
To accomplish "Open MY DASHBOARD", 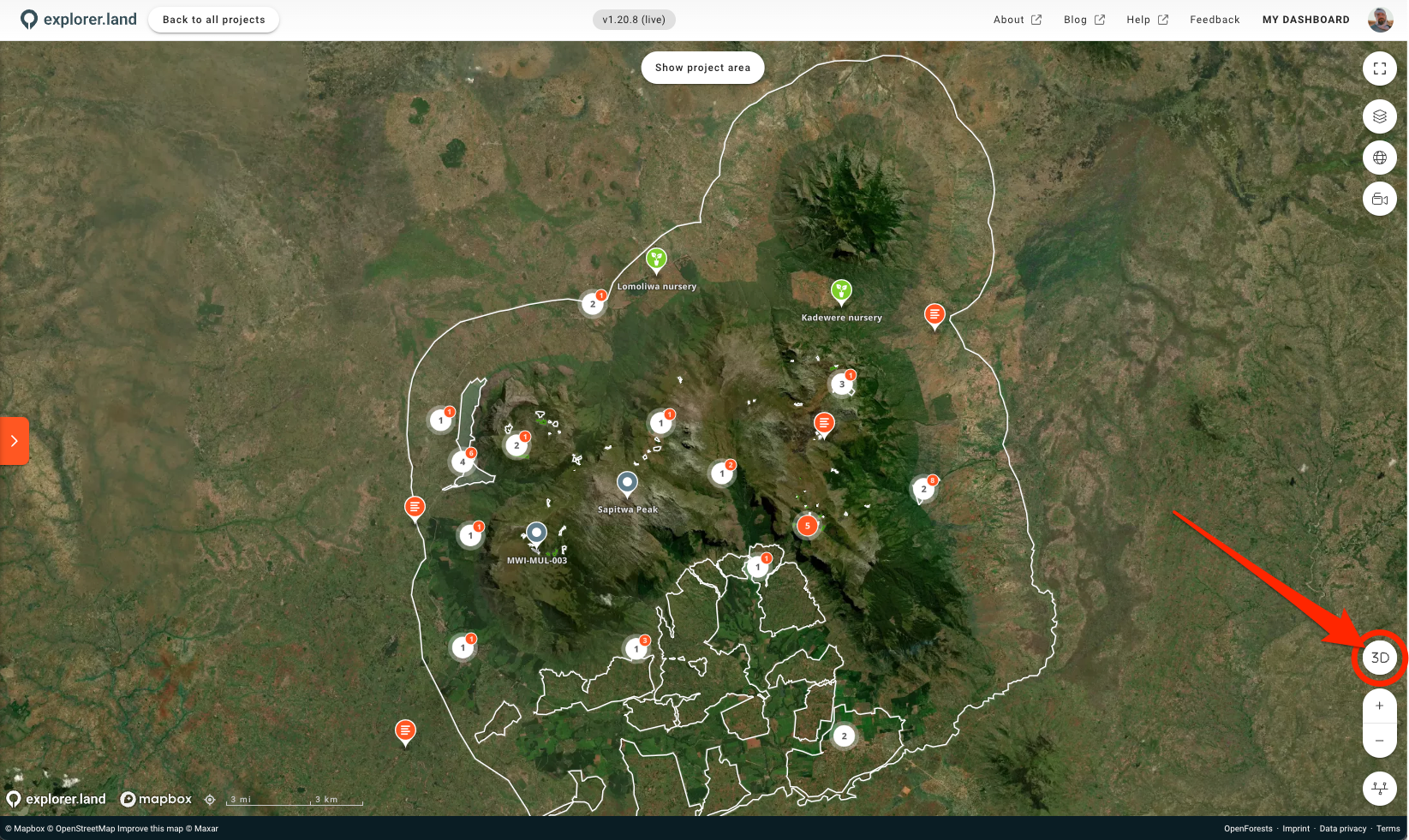I will pos(1305,20).
